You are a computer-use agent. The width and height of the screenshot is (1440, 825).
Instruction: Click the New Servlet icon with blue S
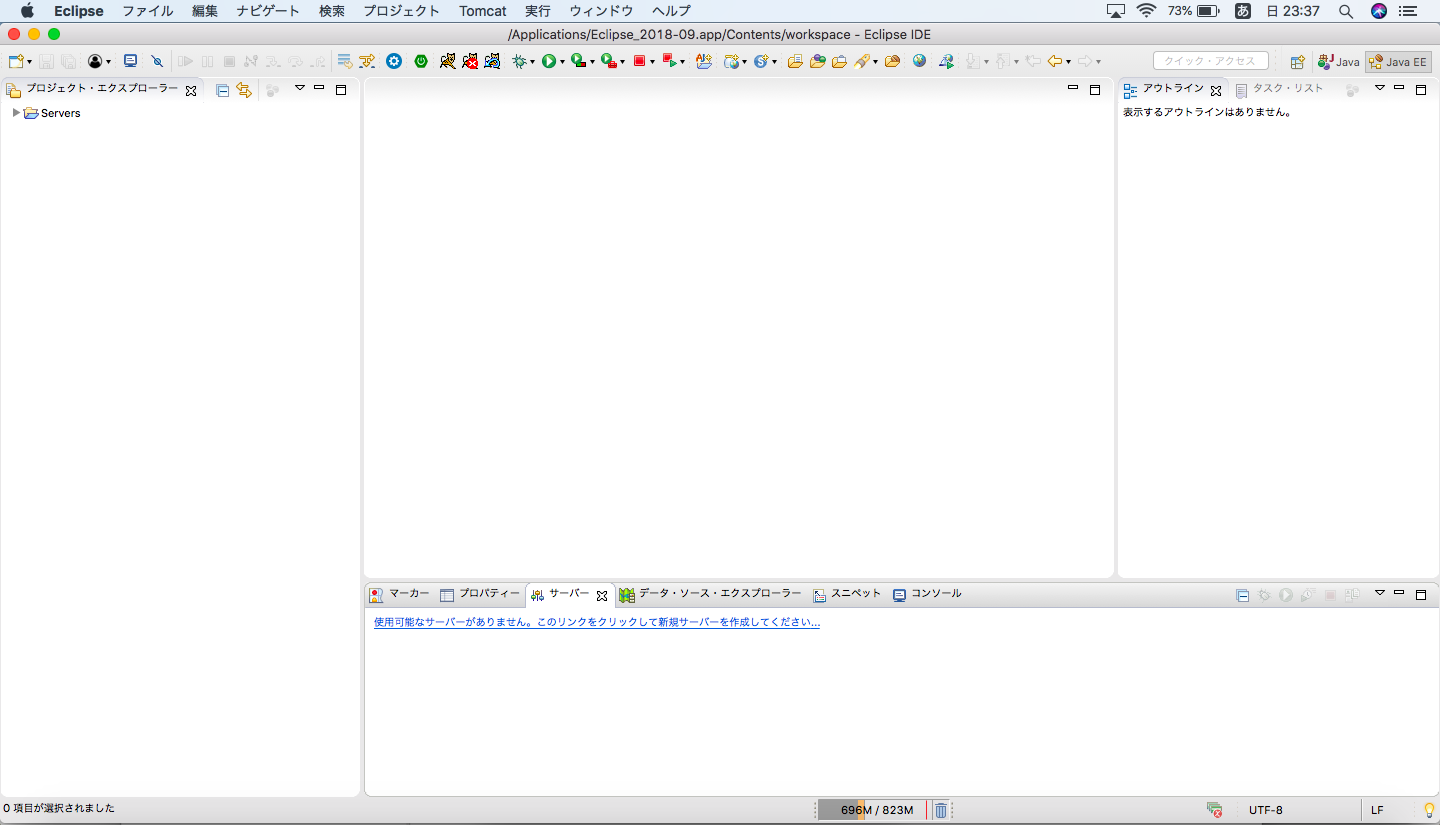pyautogui.click(x=761, y=61)
